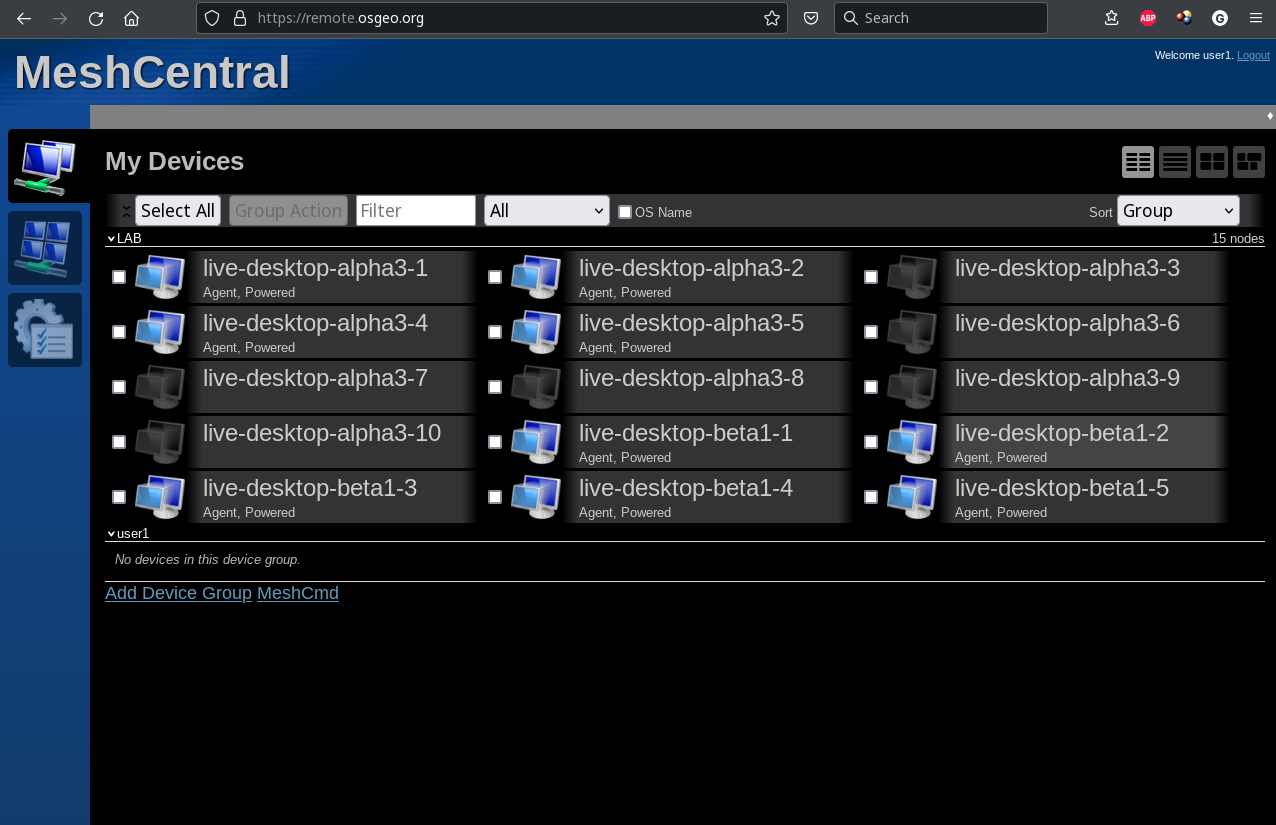Click the computer icon for live-desktop-beta1-4
The width and height of the screenshot is (1276, 825).
(x=536, y=497)
